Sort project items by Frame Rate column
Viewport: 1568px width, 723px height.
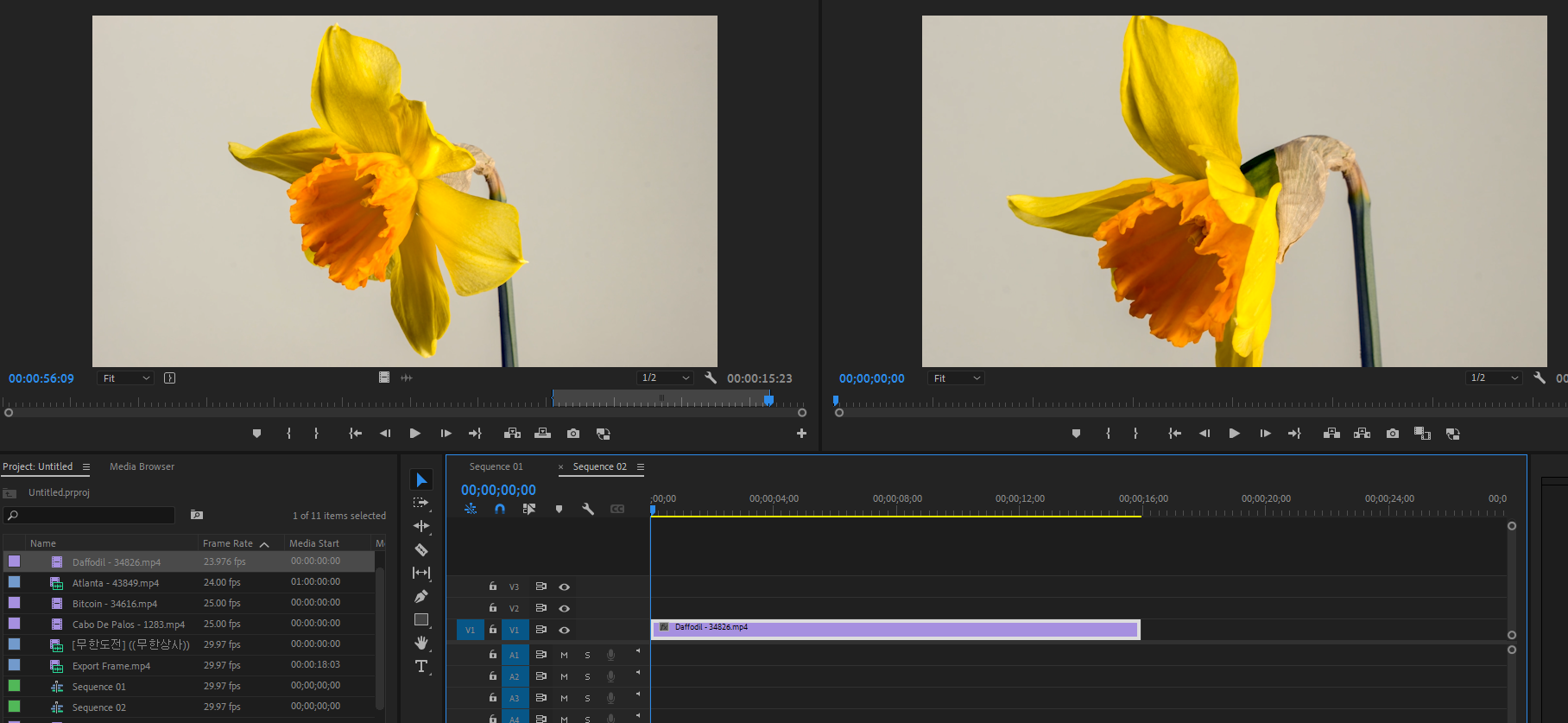(x=228, y=543)
